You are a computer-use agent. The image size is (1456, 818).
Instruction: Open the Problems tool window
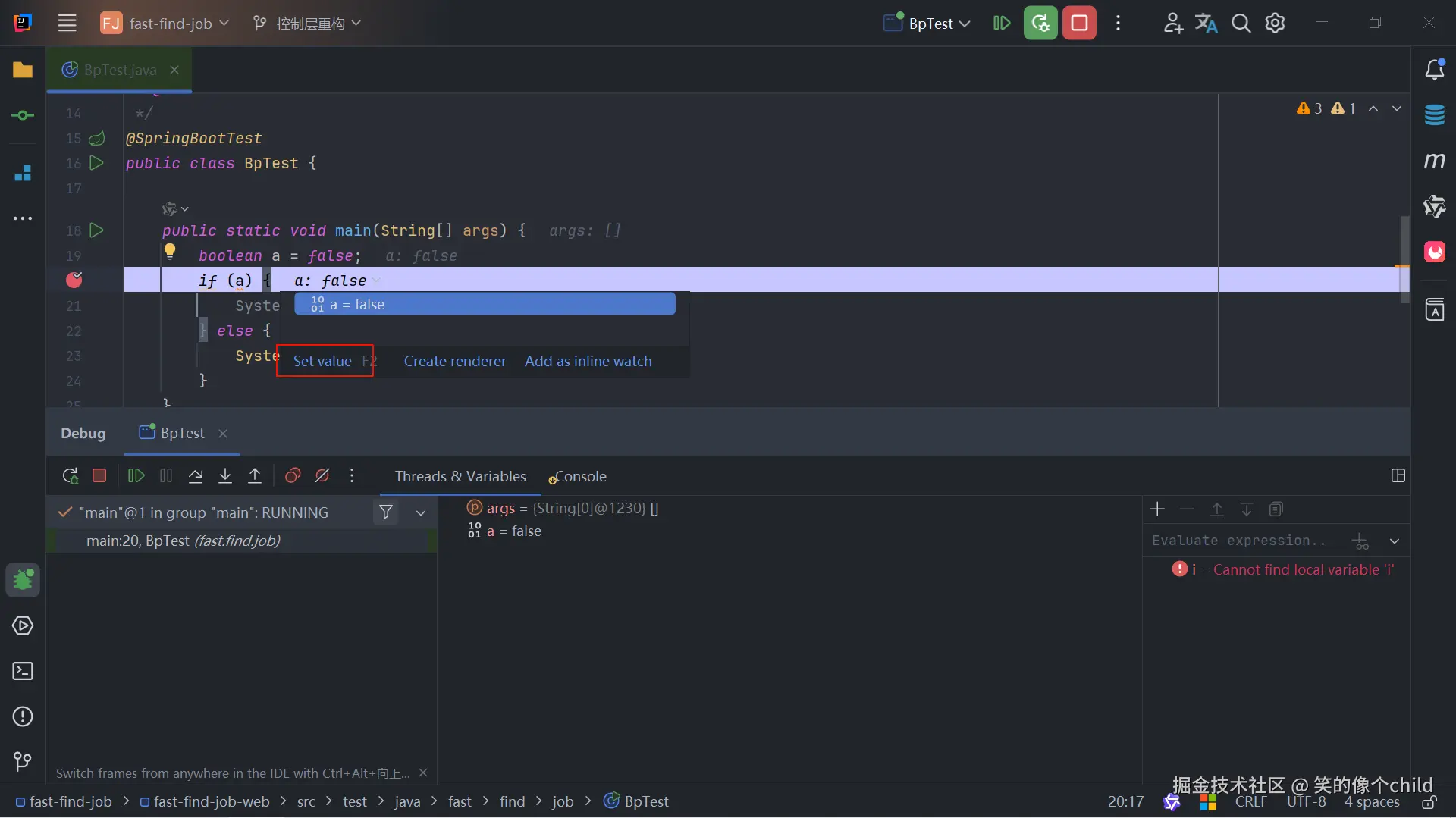(23, 716)
